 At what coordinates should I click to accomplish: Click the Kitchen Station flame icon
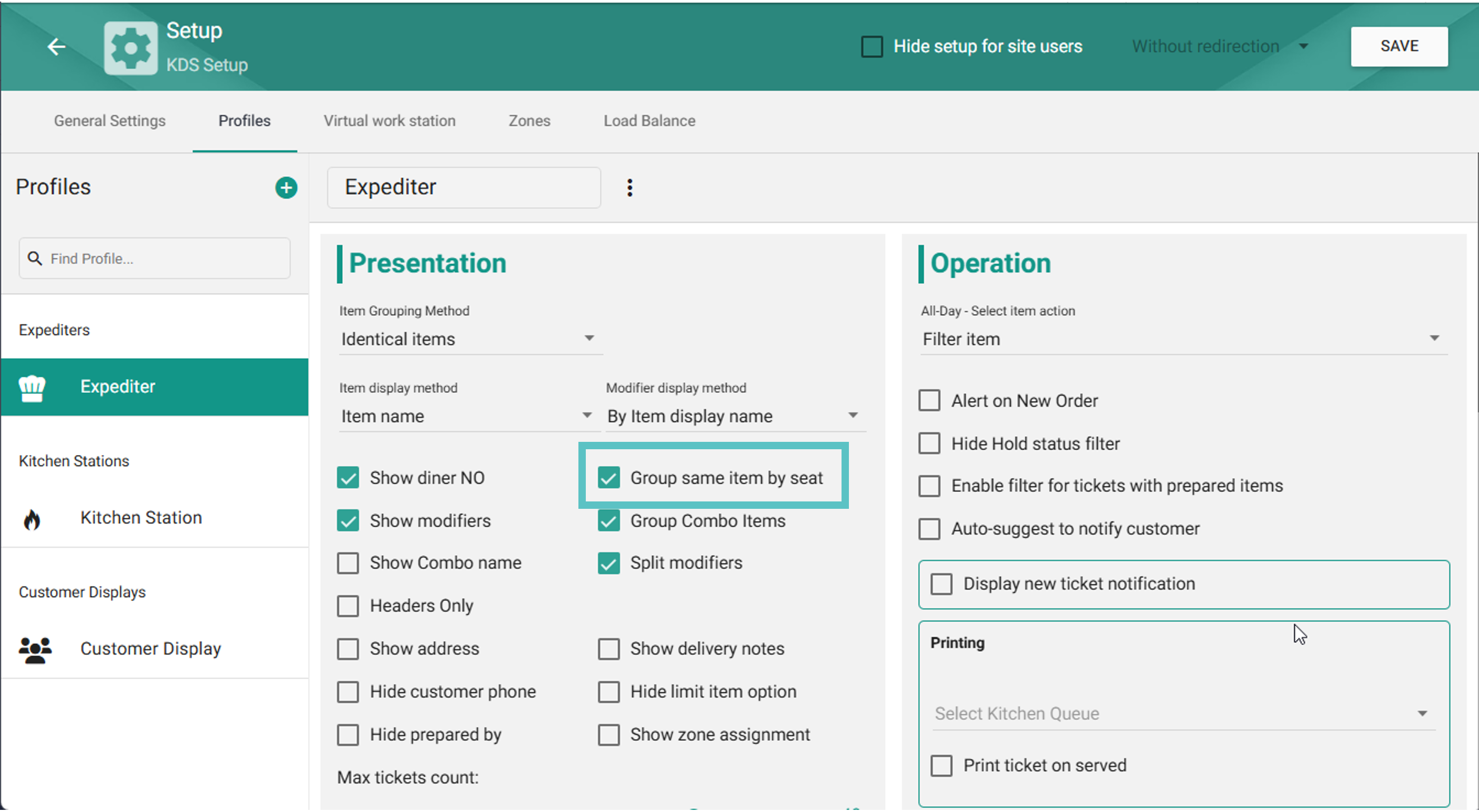tap(32, 519)
